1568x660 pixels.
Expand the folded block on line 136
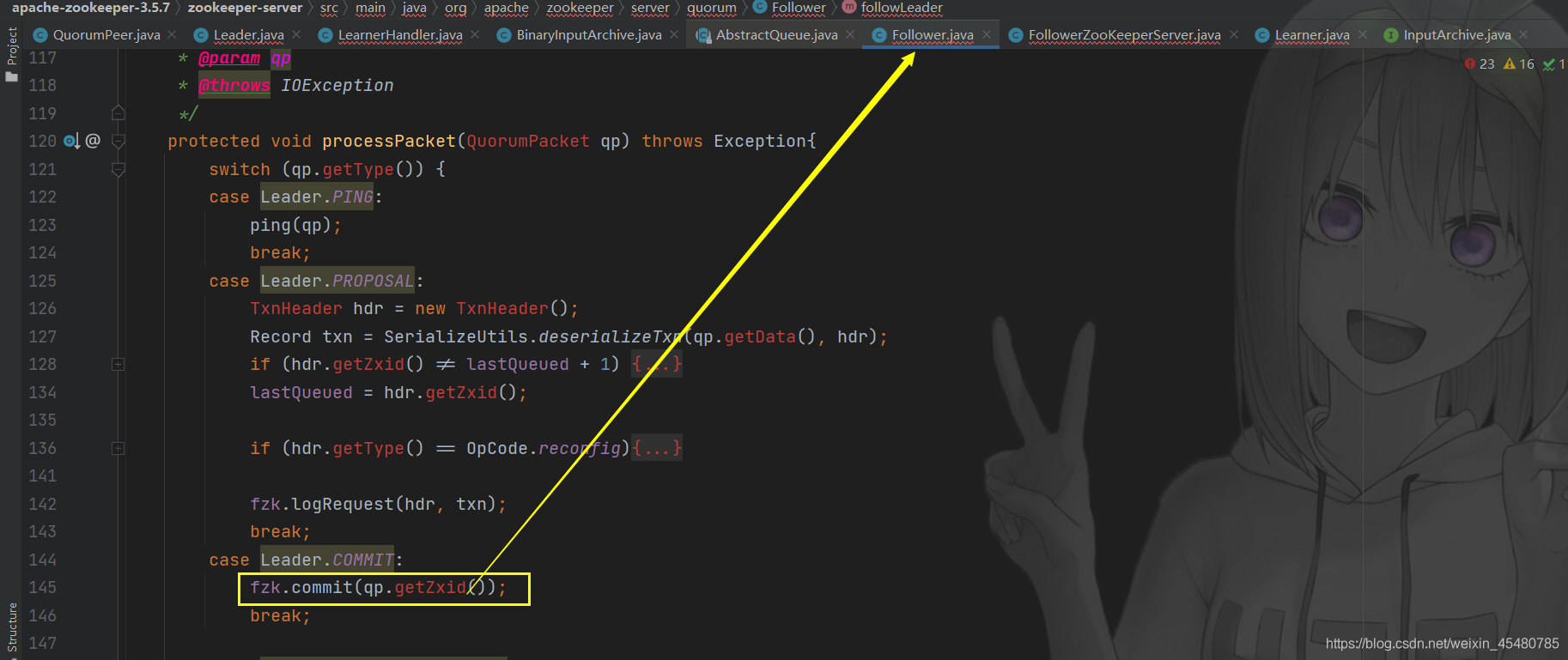(119, 448)
